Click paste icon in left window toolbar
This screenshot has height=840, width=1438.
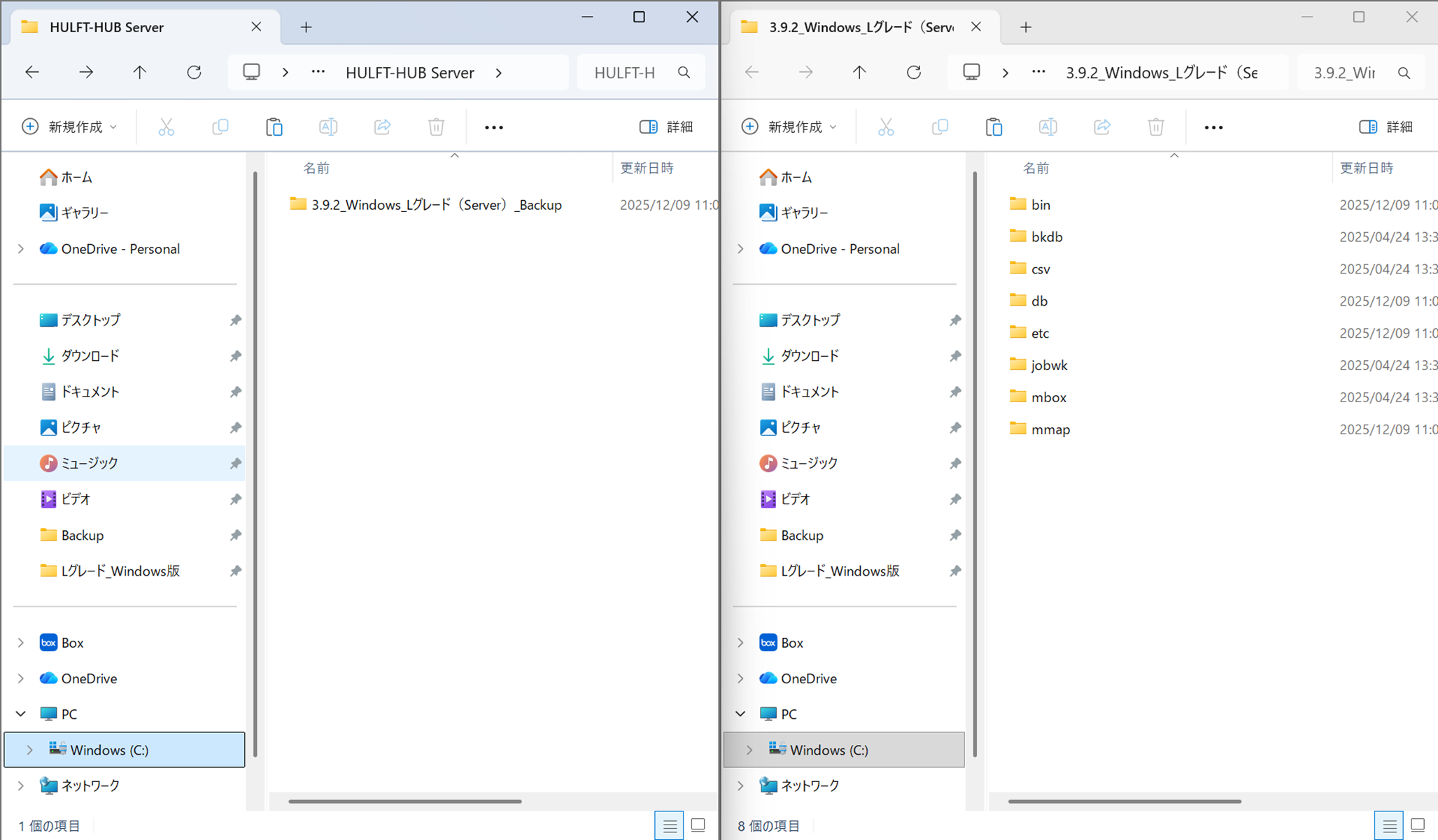click(274, 127)
